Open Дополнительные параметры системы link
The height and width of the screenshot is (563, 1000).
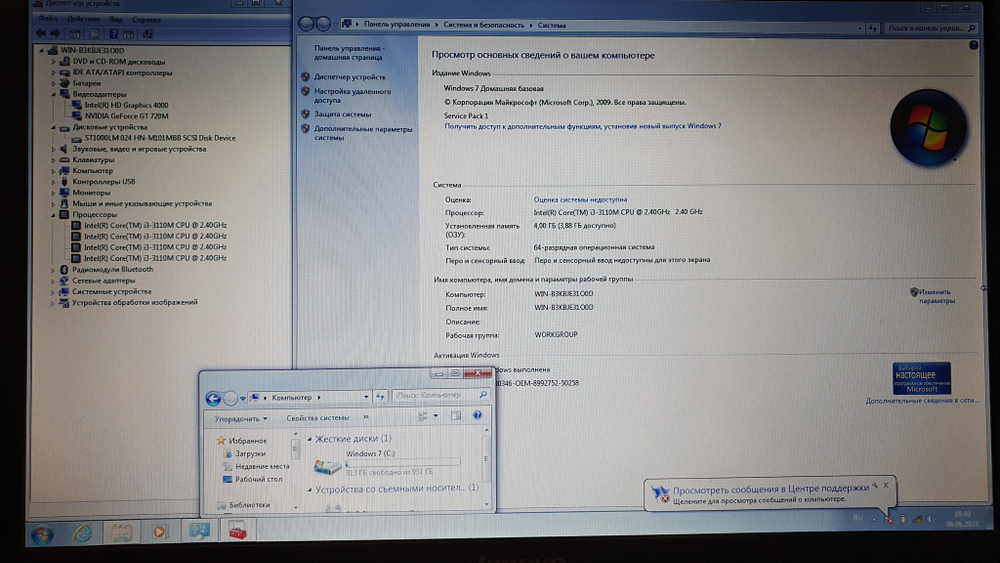tap(363, 133)
